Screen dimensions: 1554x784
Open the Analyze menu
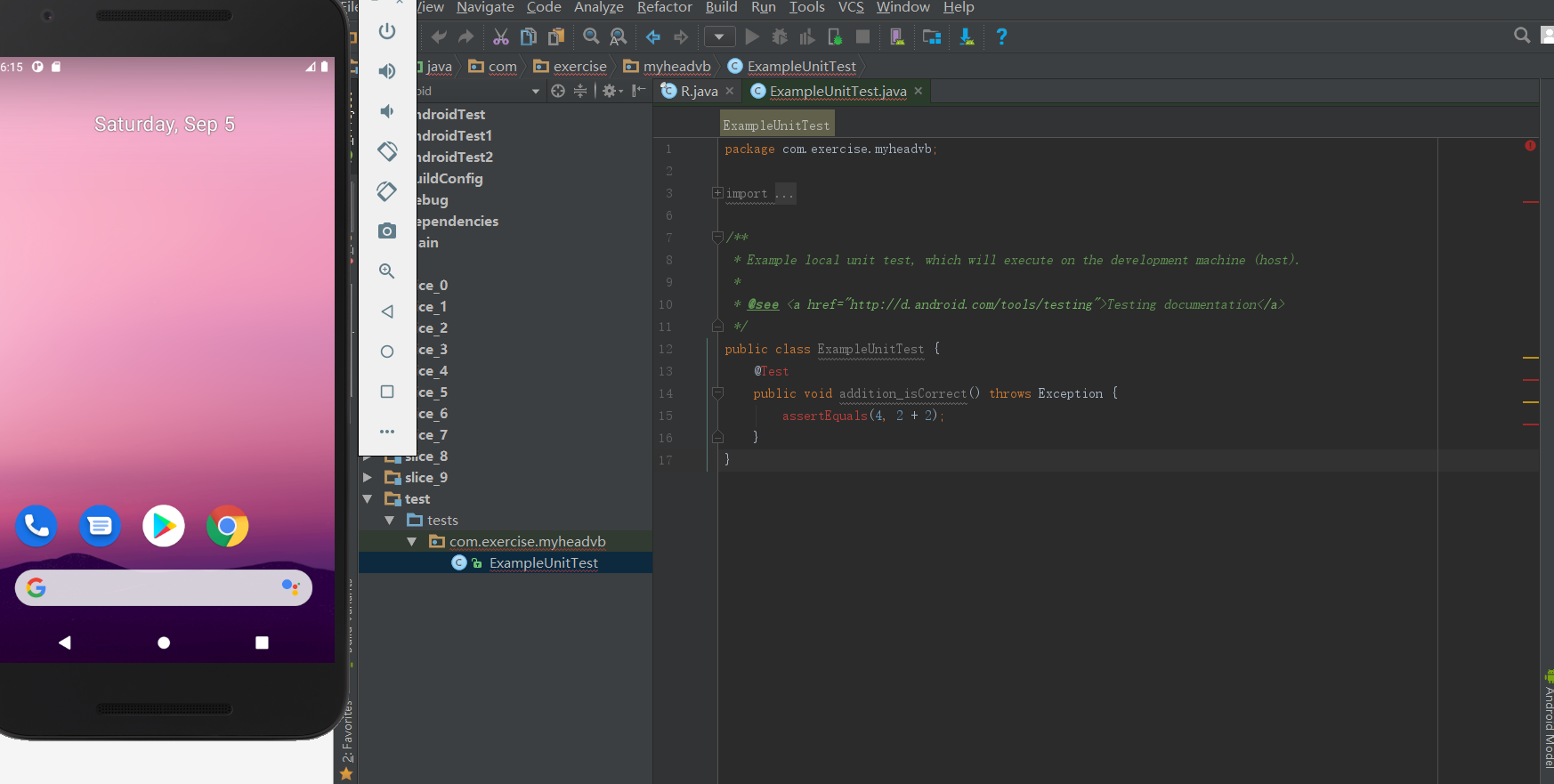tap(599, 7)
